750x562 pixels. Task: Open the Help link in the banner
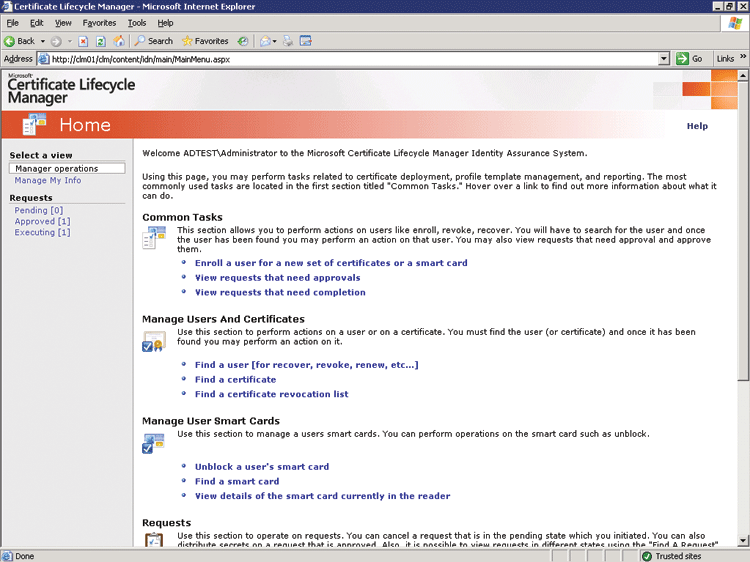[697, 126]
